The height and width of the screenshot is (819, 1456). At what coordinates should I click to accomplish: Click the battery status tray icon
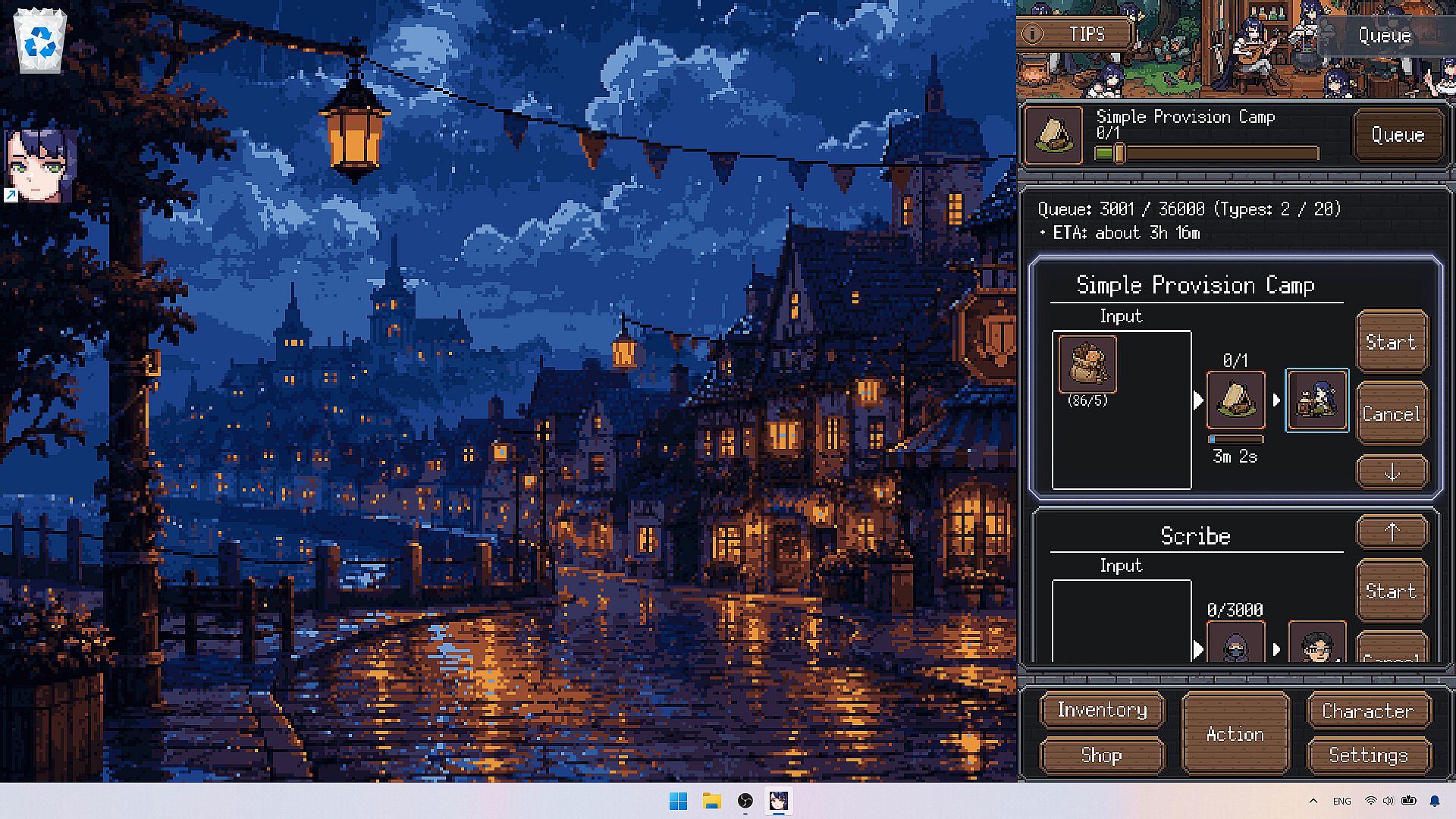point(1409,801)
